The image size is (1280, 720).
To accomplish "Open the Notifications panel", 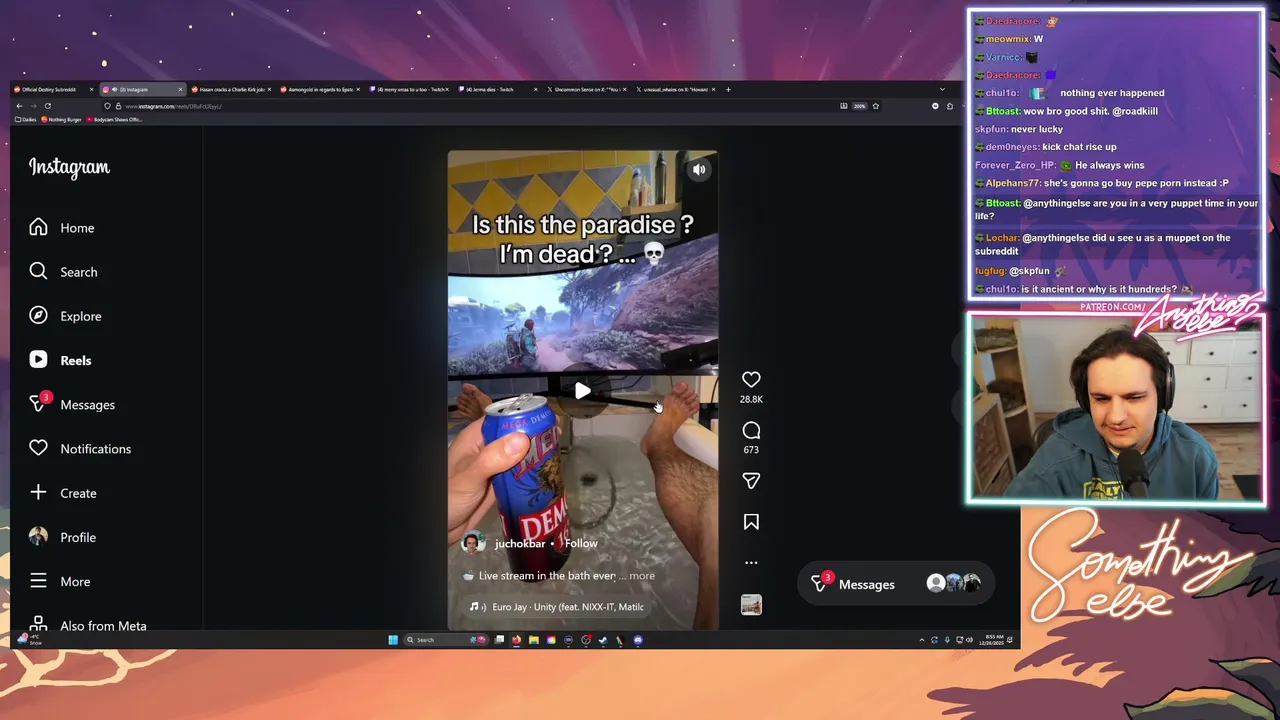I will coord(80,449).
